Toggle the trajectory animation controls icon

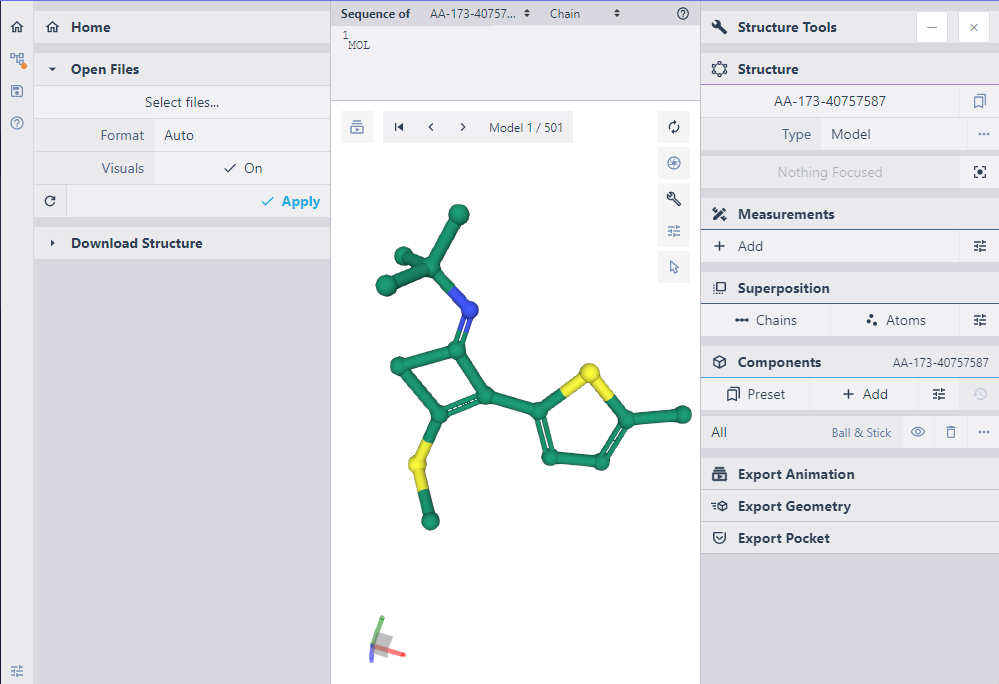tap(357, 127)
